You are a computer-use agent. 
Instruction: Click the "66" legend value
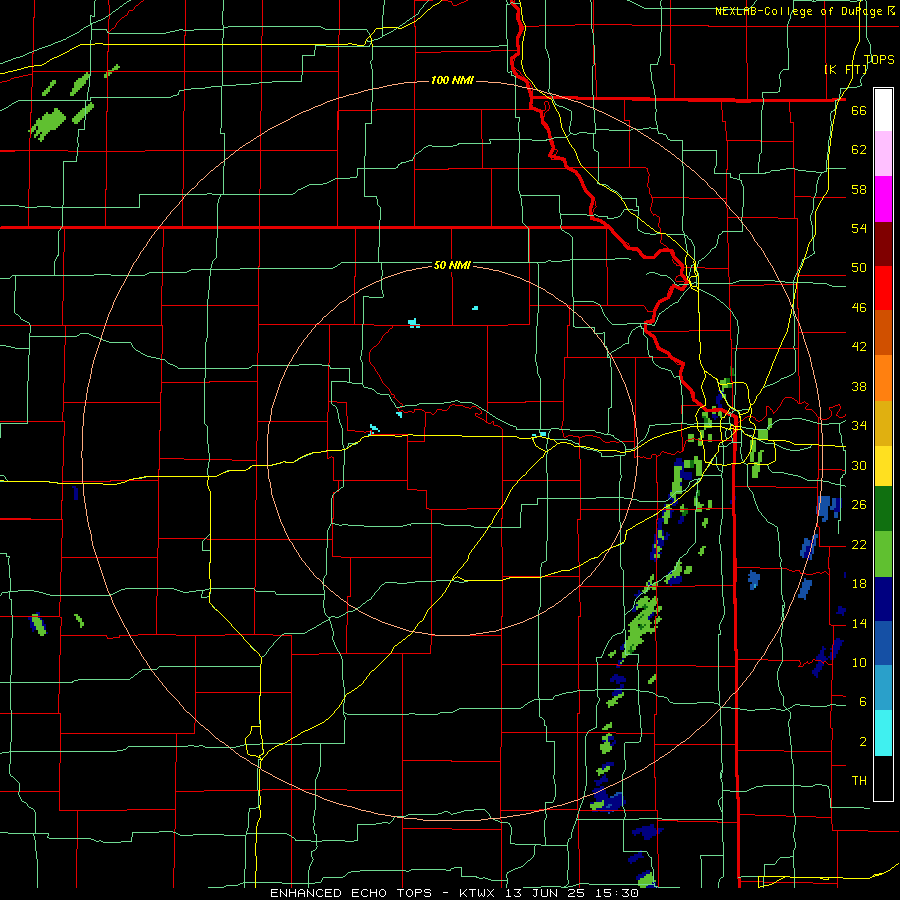pyautogui.click(x=859, y=110)
